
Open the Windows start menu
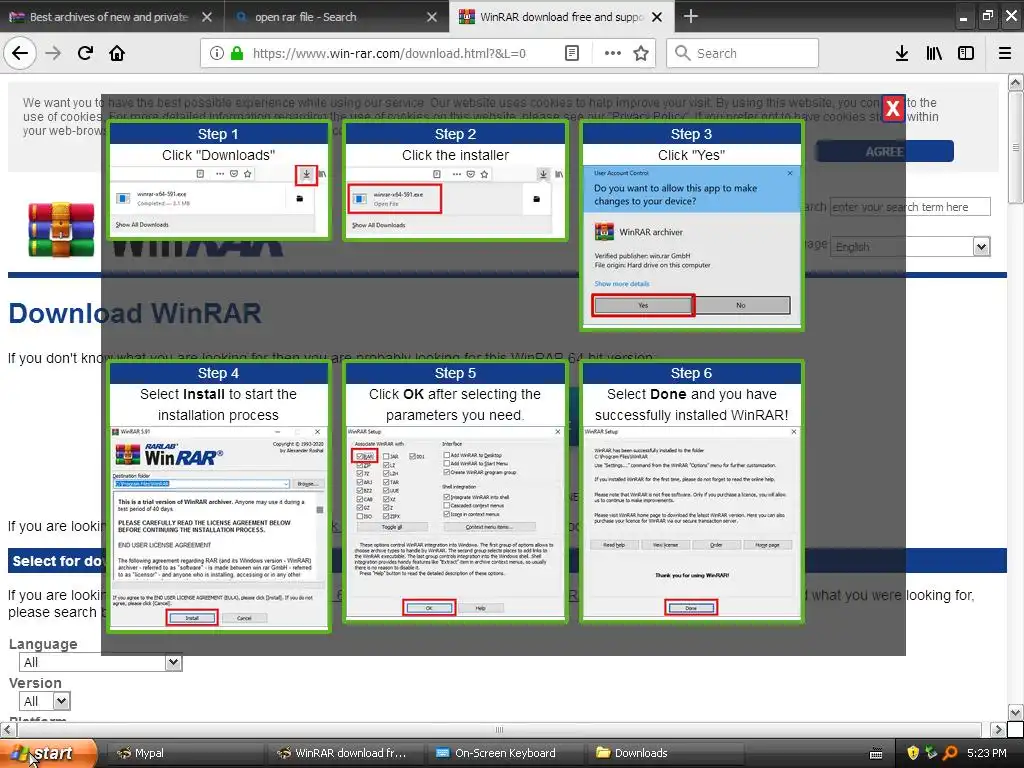coord(48,753)
